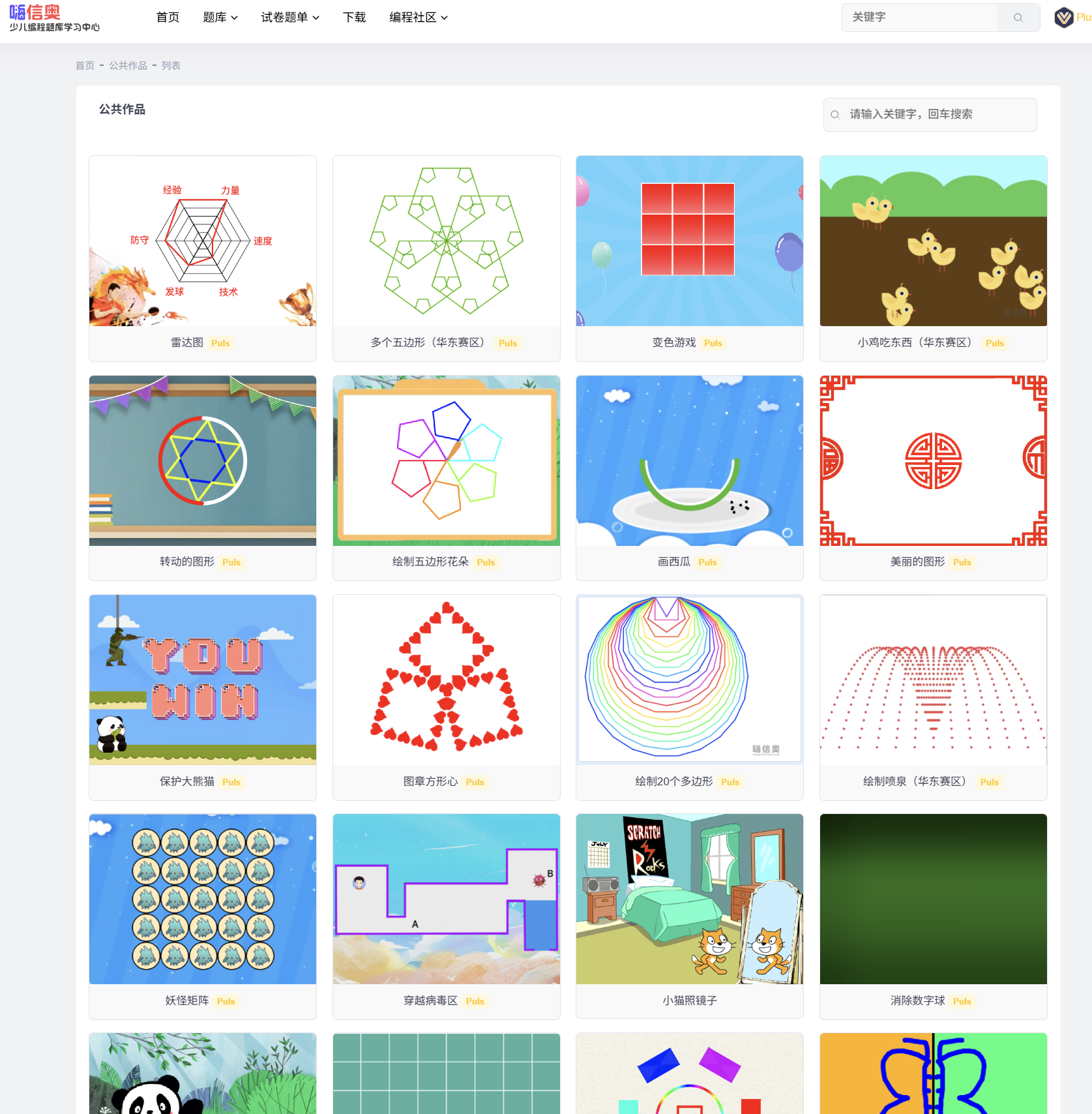Open the colored rectangles ring thumbnail
This screenshot has height=1114, width=1092.
coord(690,1074)
